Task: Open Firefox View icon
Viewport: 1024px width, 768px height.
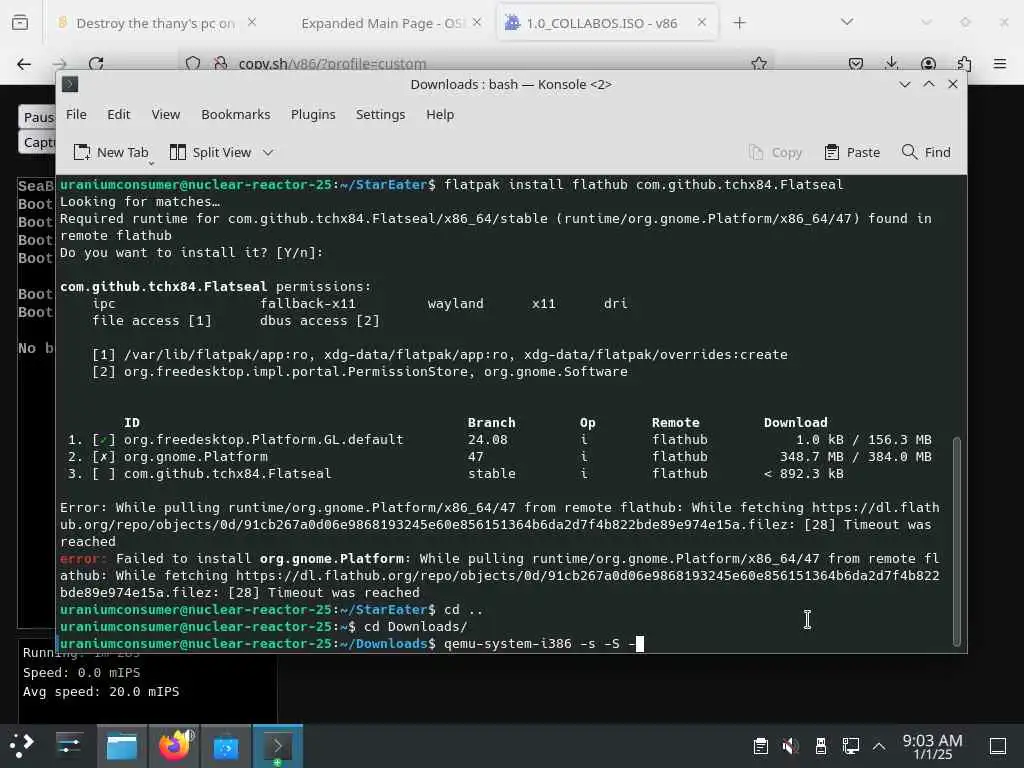Action: coord(20,23)
